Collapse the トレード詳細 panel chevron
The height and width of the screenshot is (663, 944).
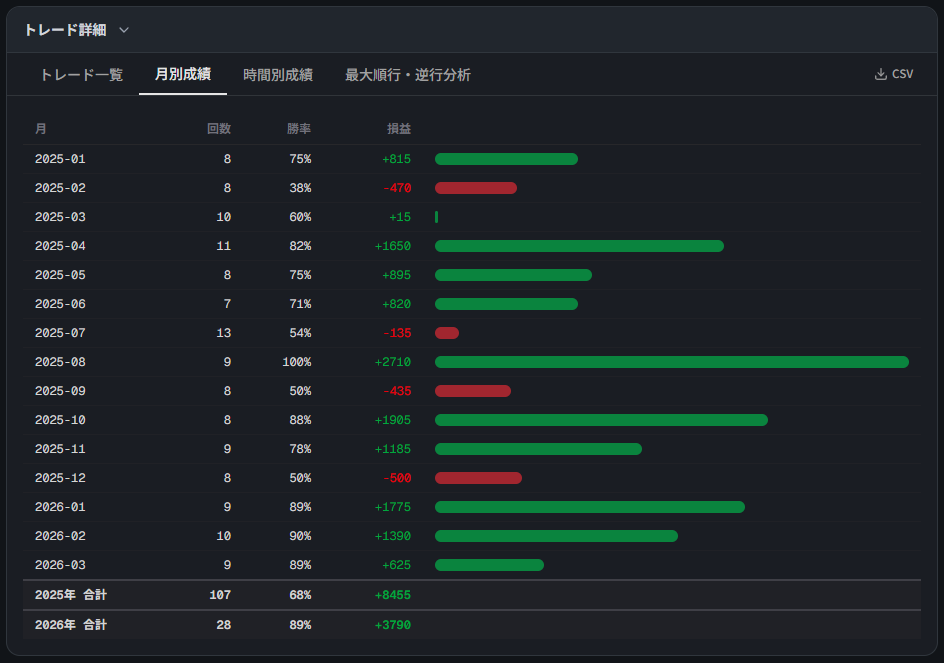(x=124, y=30)
